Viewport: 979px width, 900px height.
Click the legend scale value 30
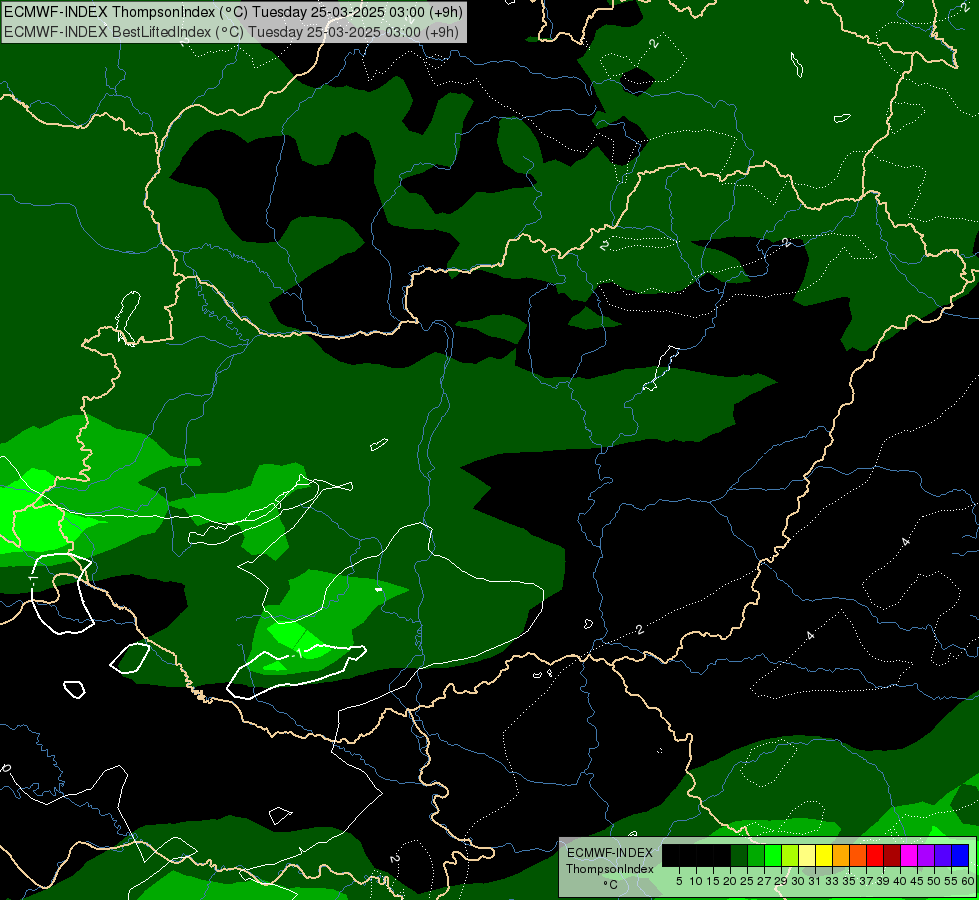coord(798,881)
